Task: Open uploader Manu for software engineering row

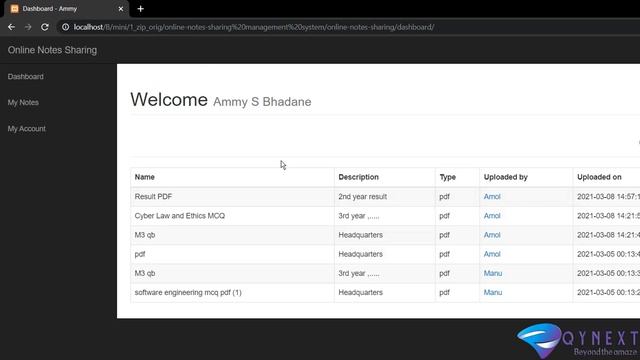Action: (493, 293)
